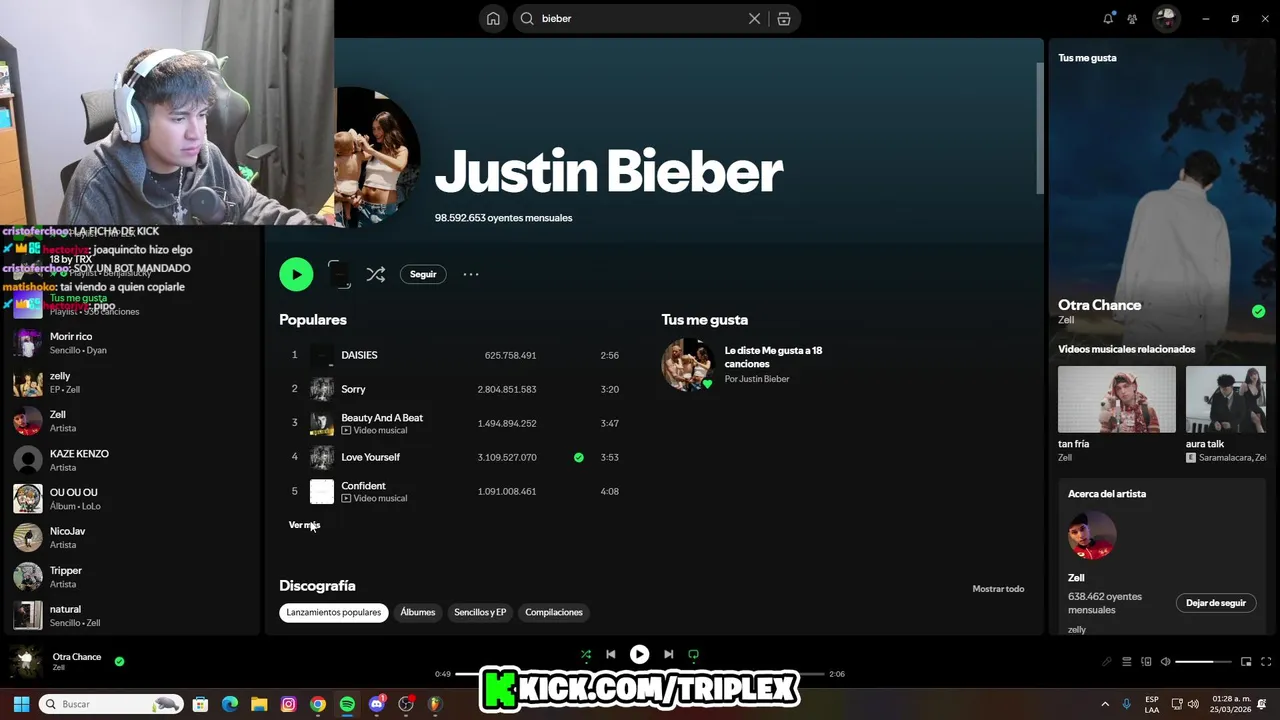Play Justin Bieber with the green play button
Image resolution: width=1280 pixels, height=720 pixels.
tap(296, 274)
